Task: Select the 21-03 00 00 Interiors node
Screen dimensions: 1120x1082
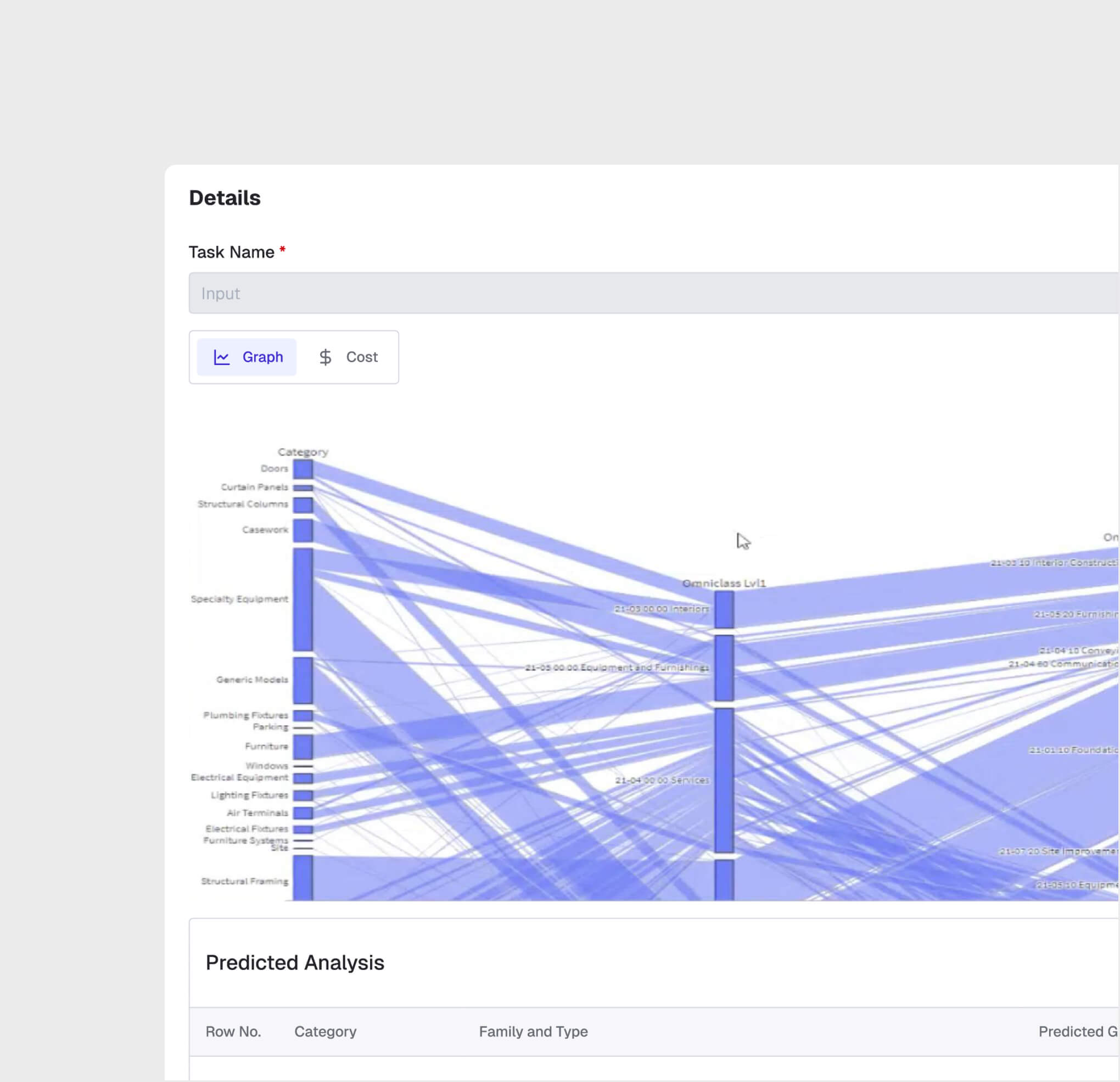Action: (725, 609)
